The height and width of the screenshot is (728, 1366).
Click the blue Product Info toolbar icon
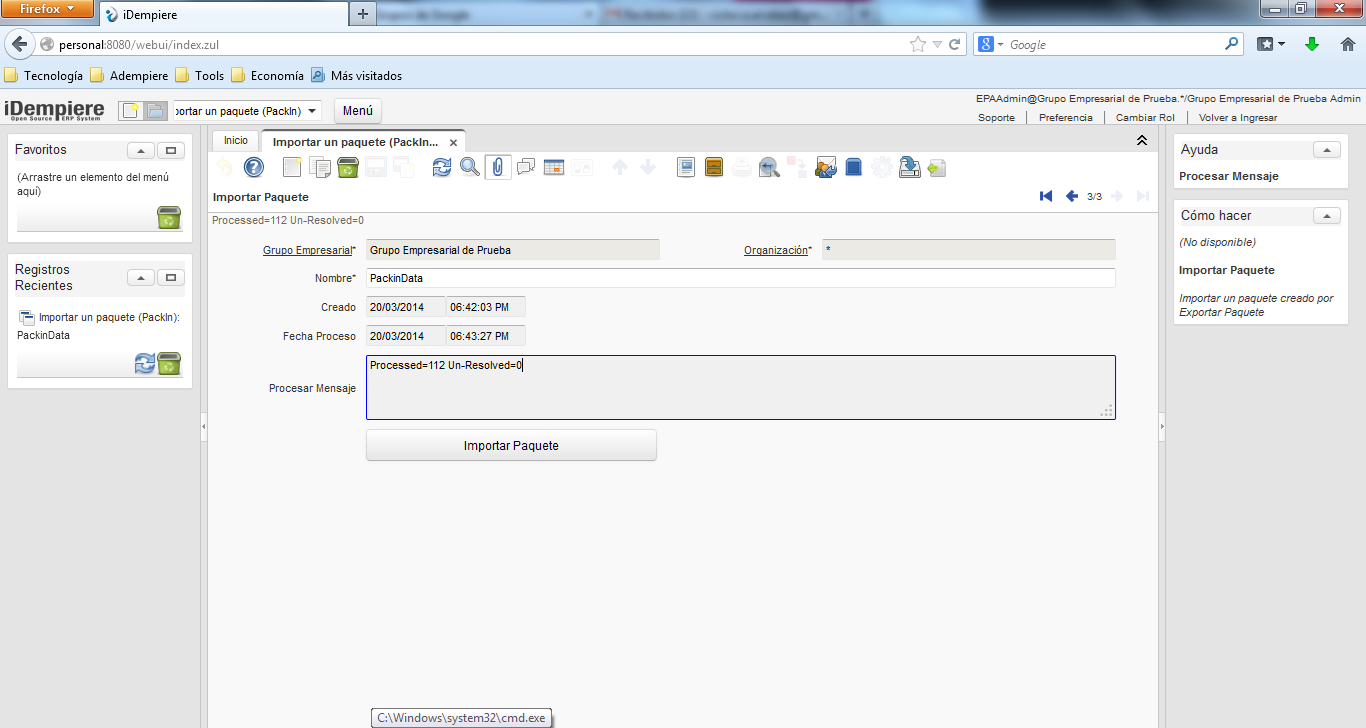pos(853,167)
